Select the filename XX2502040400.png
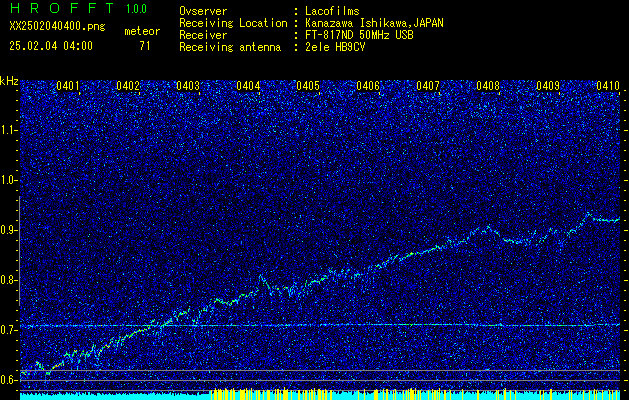The image size is (629, 400). click(x=57, y=27)
